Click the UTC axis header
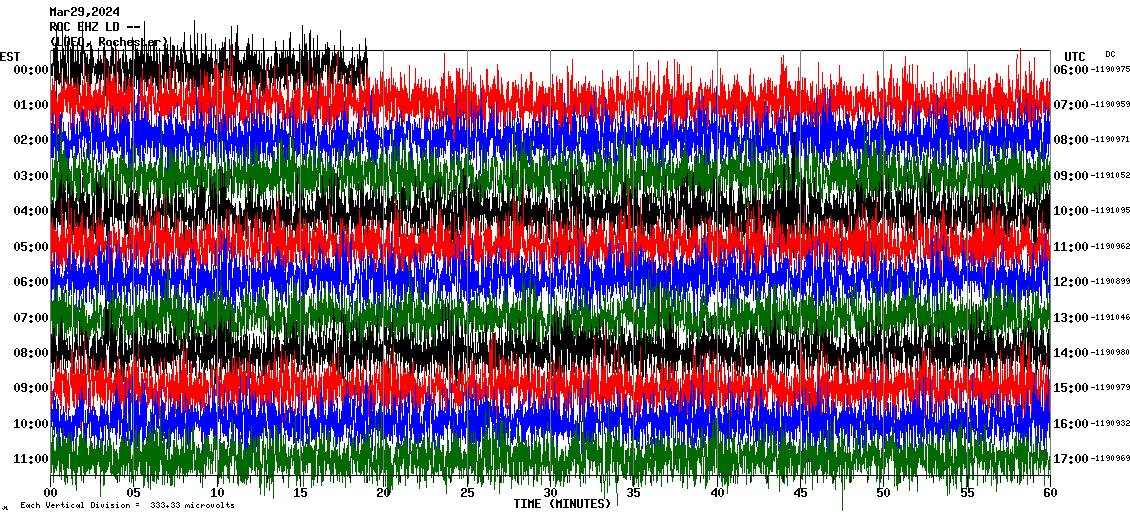 [1075, 56]
